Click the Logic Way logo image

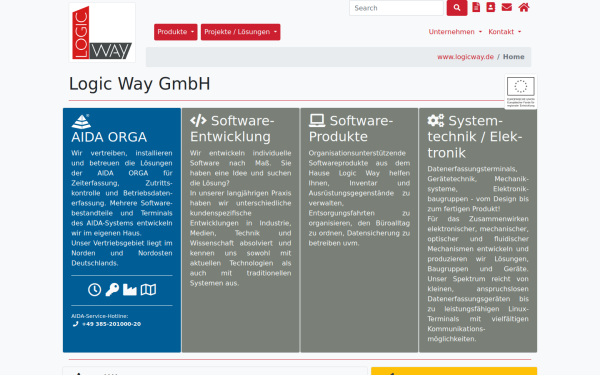click(102, 33)
